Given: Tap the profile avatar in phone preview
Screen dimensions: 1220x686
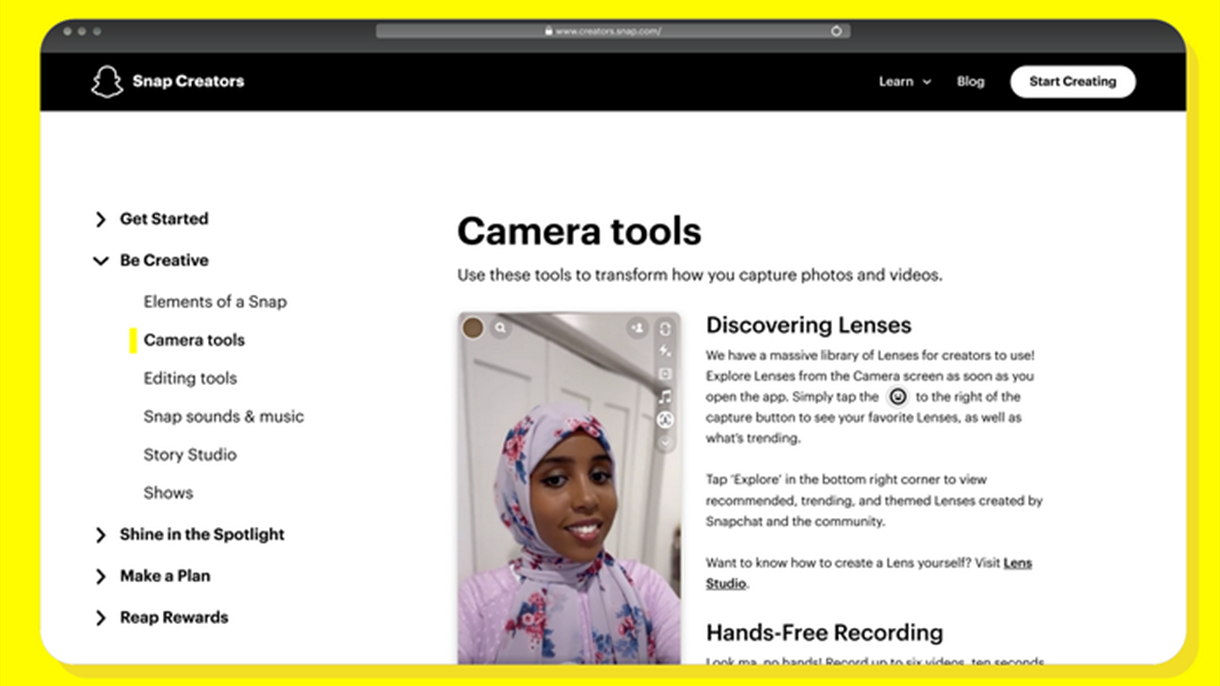Looking at the screenshot, I should 473,327.
